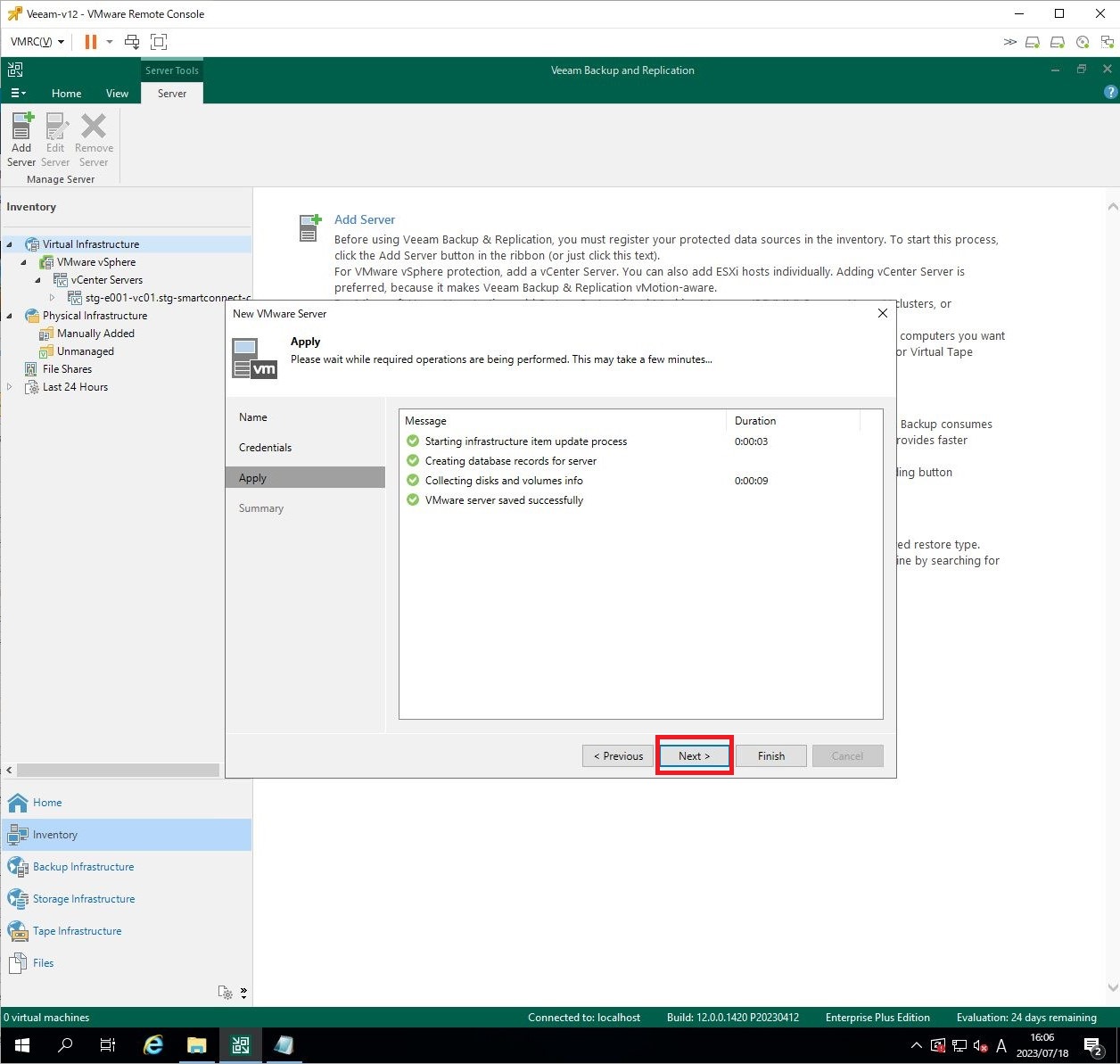Click the Message column header
1120x1064 pixels.
563,421
